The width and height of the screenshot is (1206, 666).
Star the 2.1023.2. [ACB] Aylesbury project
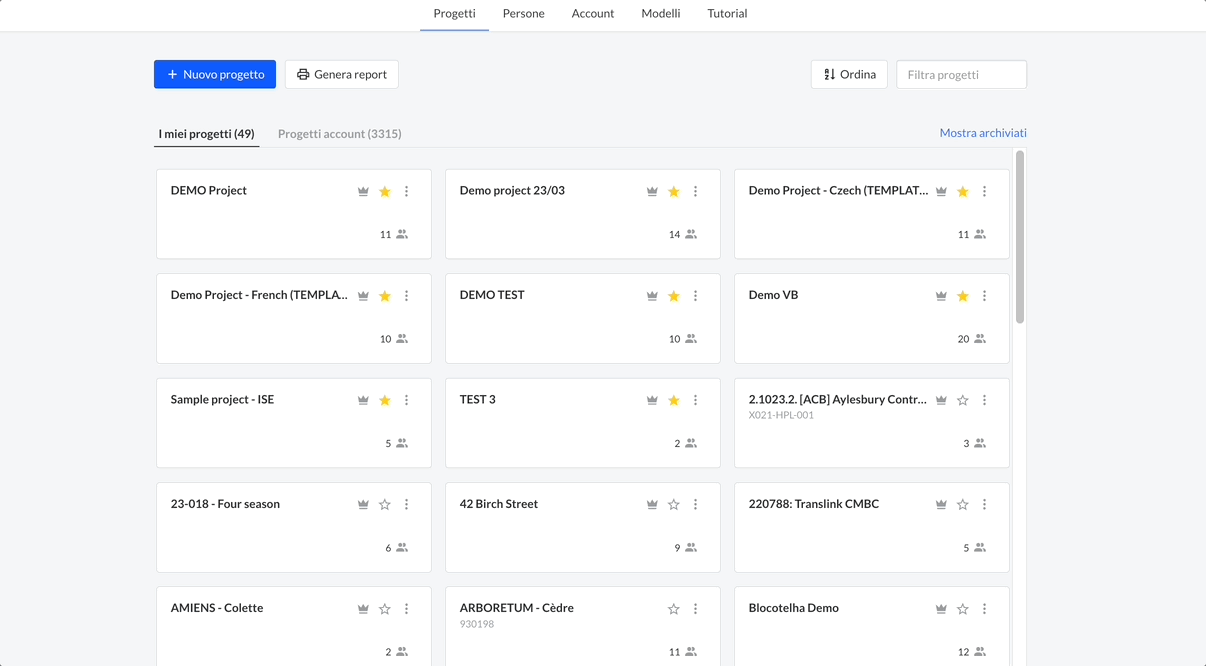click(963, 400)
